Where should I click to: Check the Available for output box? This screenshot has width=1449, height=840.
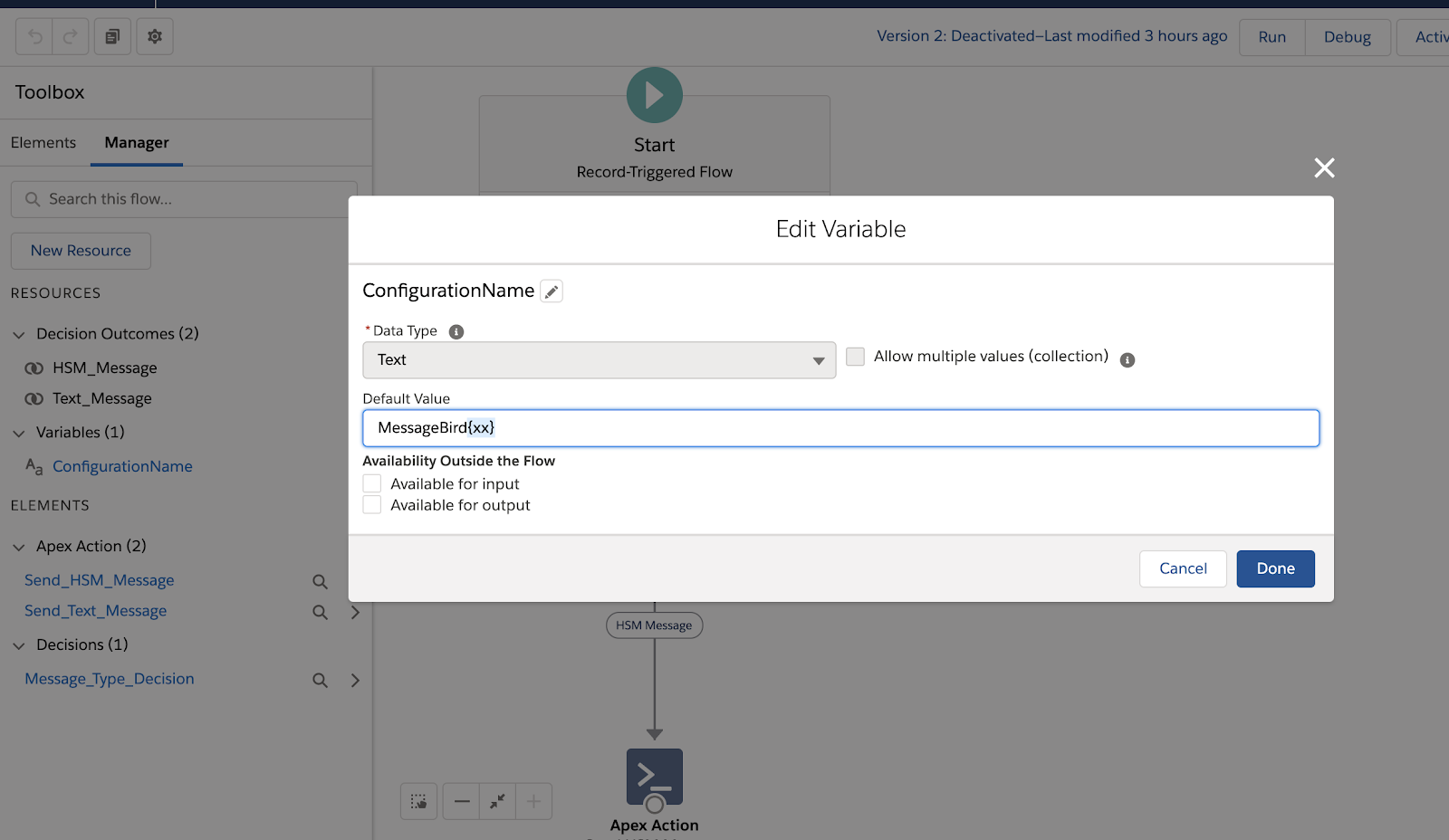[372, 505]
